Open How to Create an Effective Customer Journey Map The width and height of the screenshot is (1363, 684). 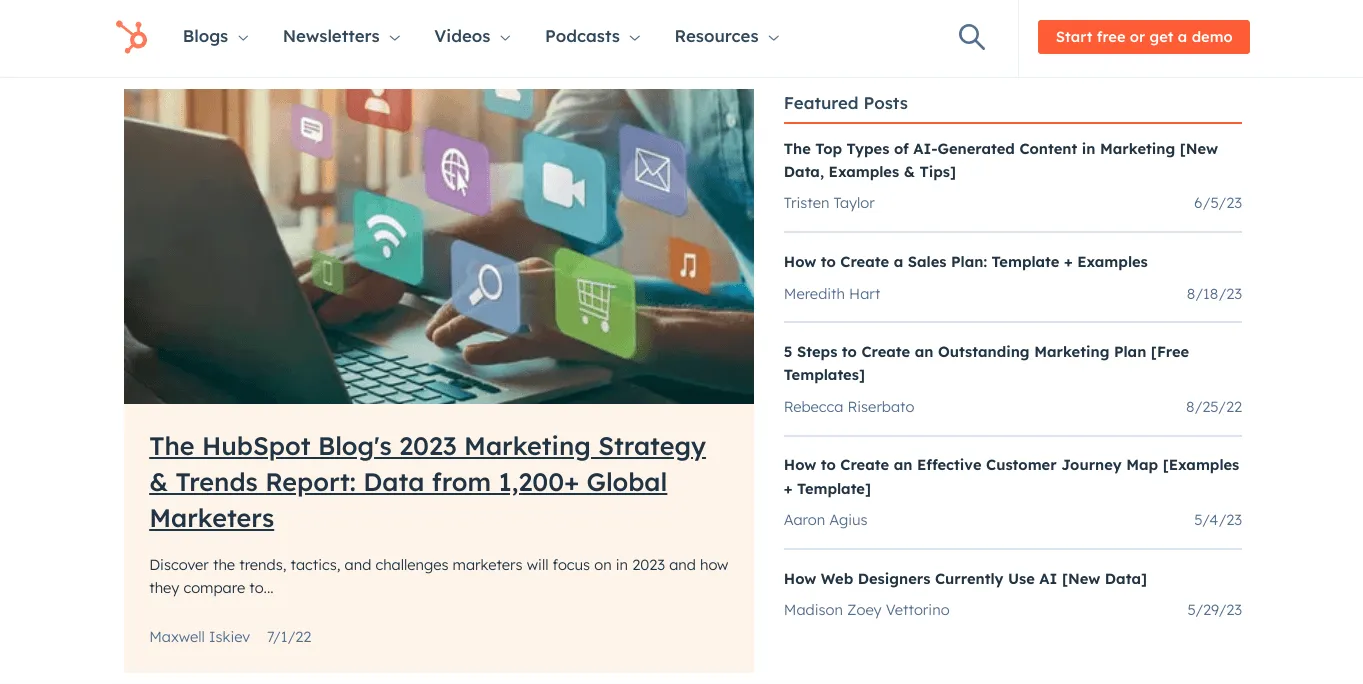pos(1011,476)
